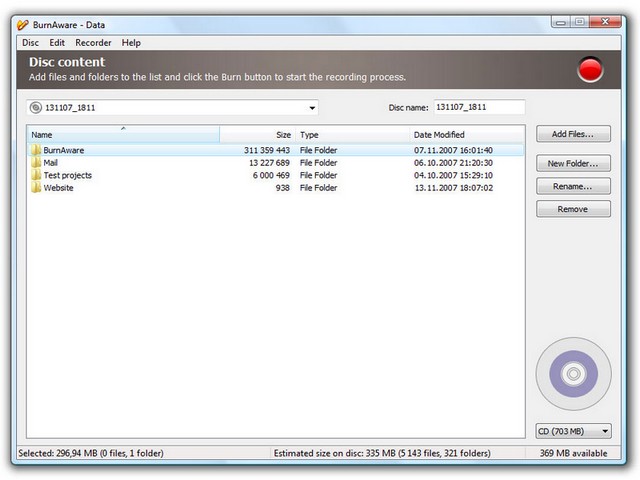
Task: Select the Website folder name
Action: click(x=58, y=188)
